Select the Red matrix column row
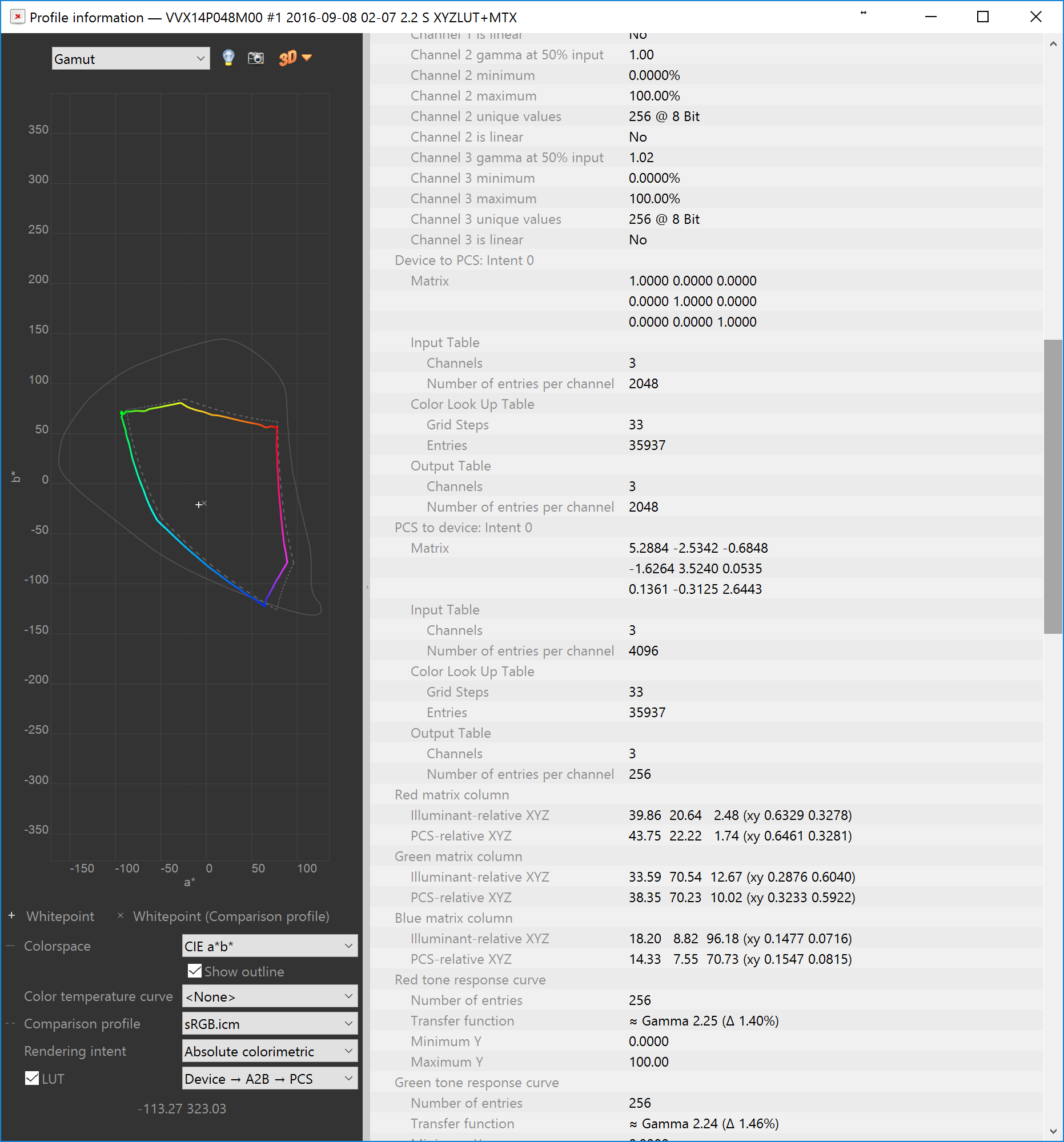 [706, 795]
